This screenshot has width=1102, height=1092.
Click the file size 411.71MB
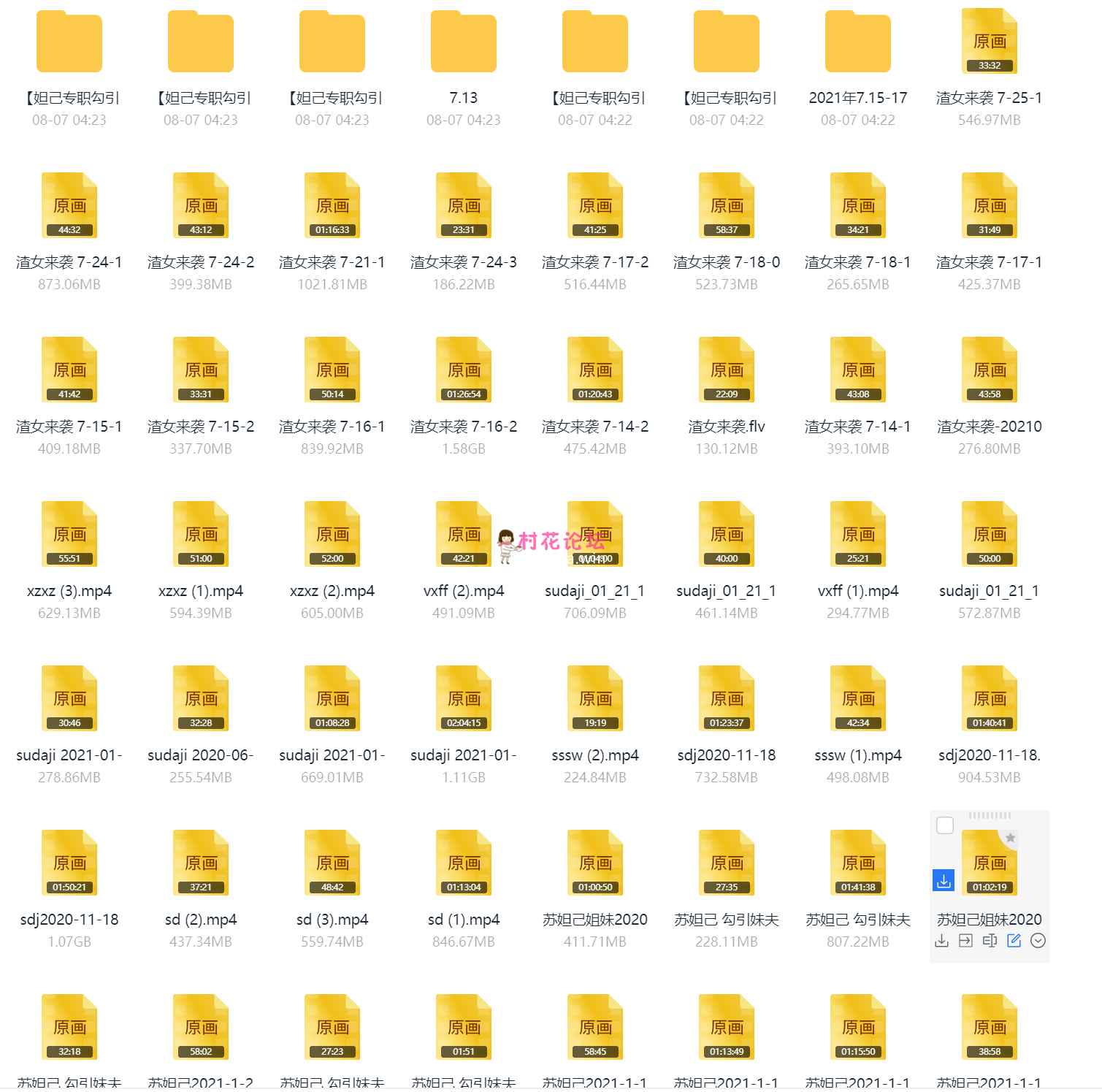(595, 942)
